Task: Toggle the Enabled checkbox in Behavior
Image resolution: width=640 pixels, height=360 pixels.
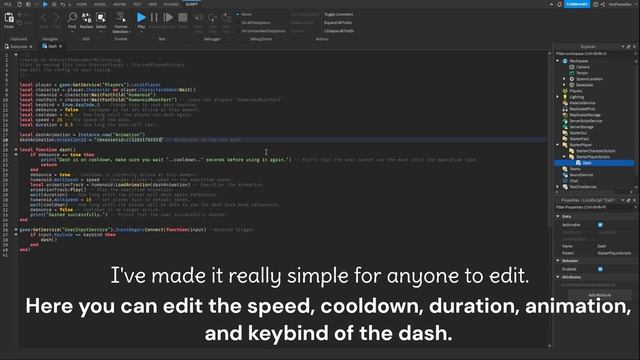Action: (x=600, y=269)
